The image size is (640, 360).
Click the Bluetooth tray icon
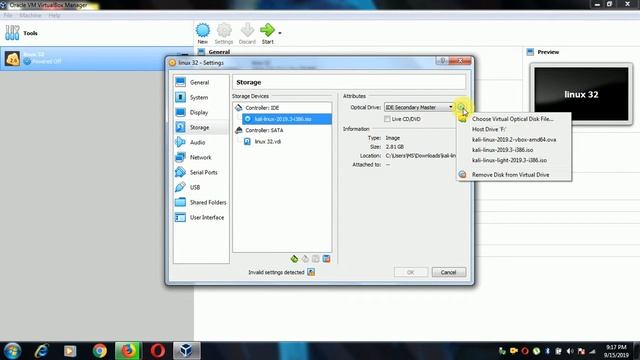click(x=547, y=351)
